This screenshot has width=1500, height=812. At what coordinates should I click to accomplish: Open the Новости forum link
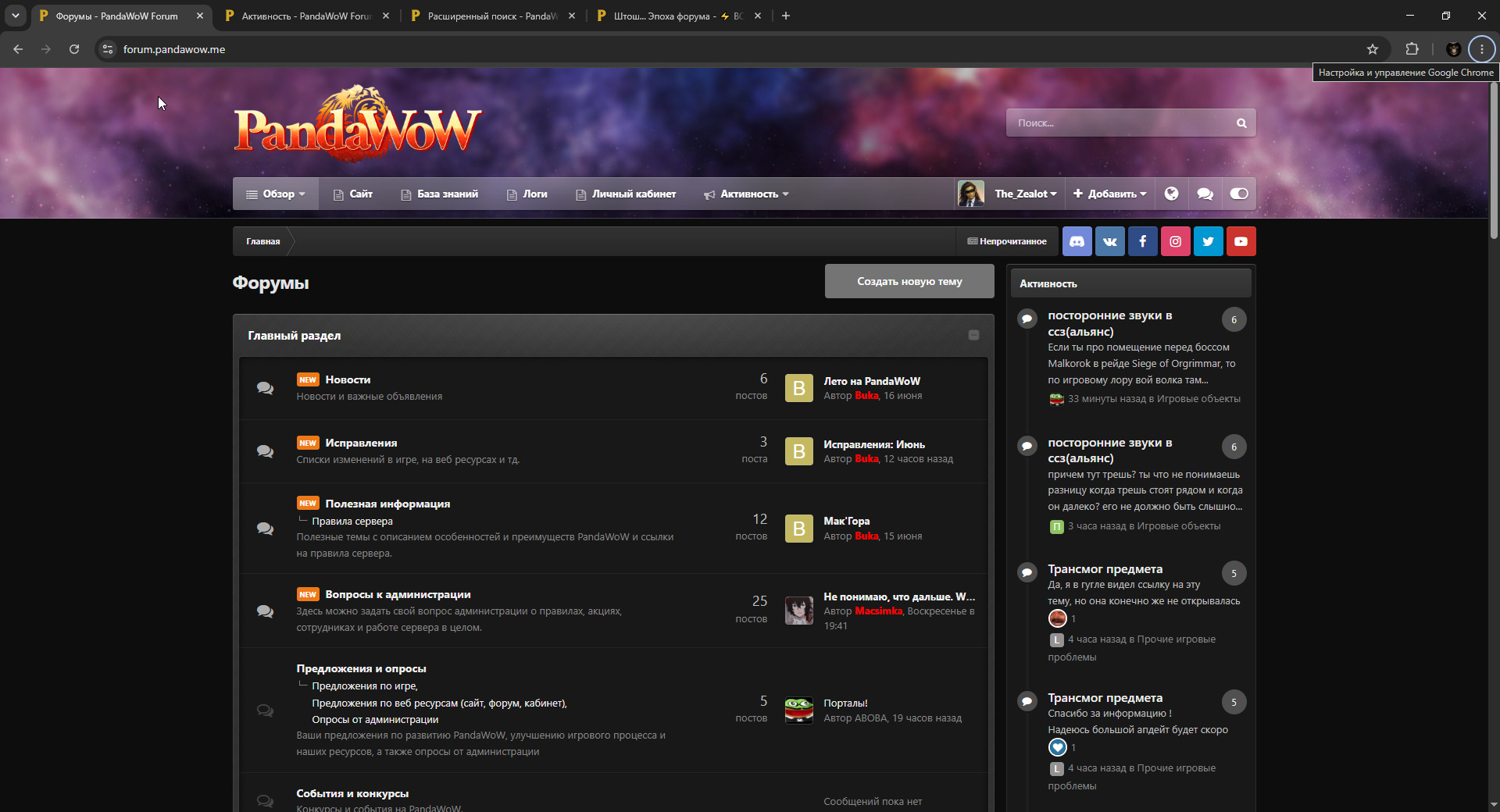tap(348, 379)
